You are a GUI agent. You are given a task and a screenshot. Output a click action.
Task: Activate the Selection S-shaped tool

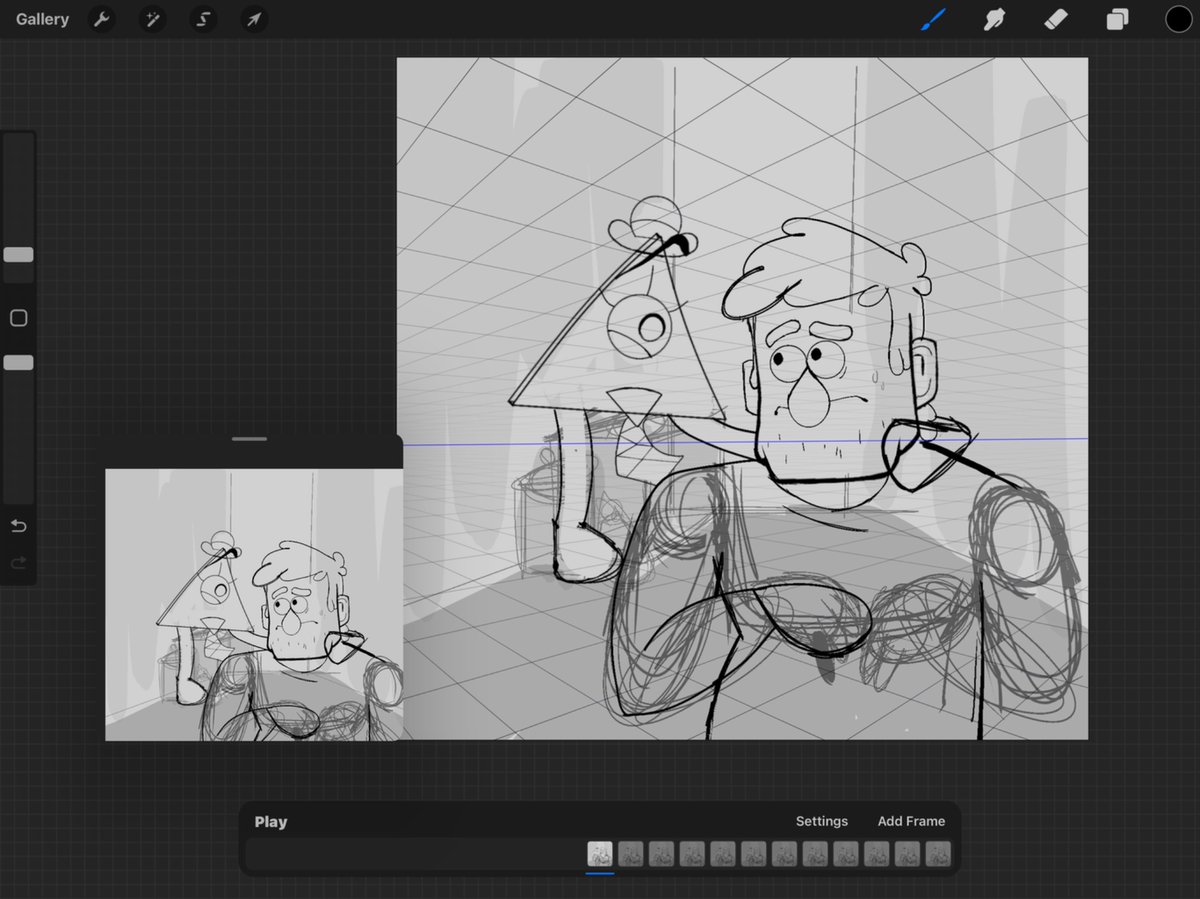pos(203,19)
